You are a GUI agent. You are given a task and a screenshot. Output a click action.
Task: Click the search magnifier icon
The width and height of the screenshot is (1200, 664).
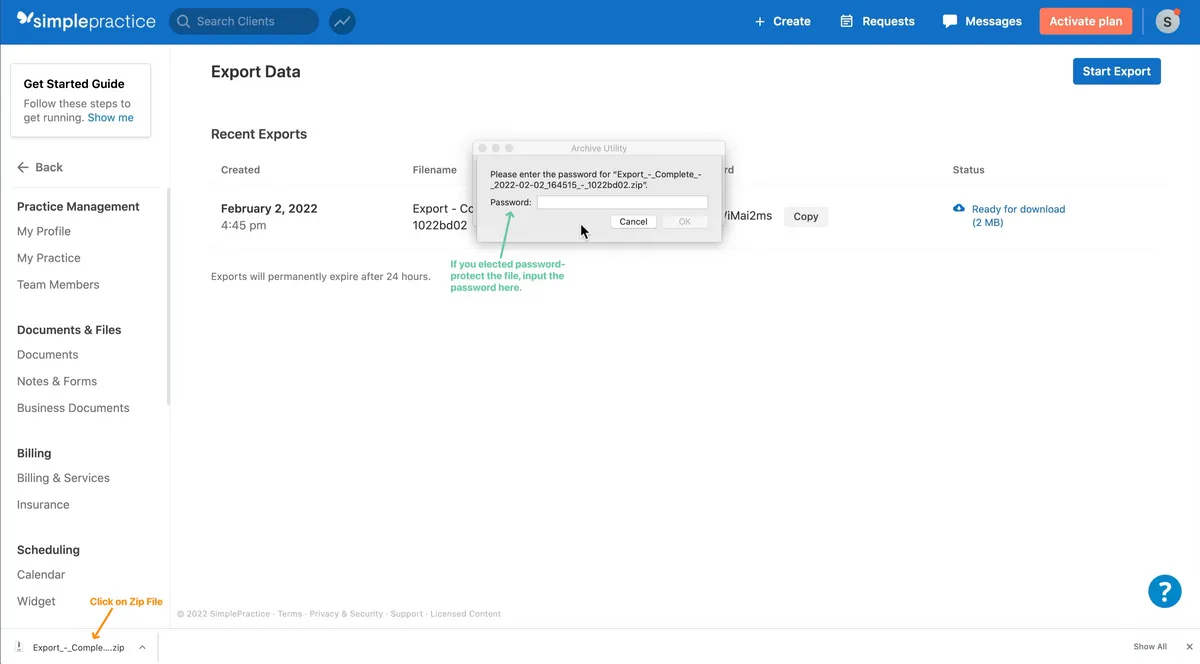tap(184, 21)
